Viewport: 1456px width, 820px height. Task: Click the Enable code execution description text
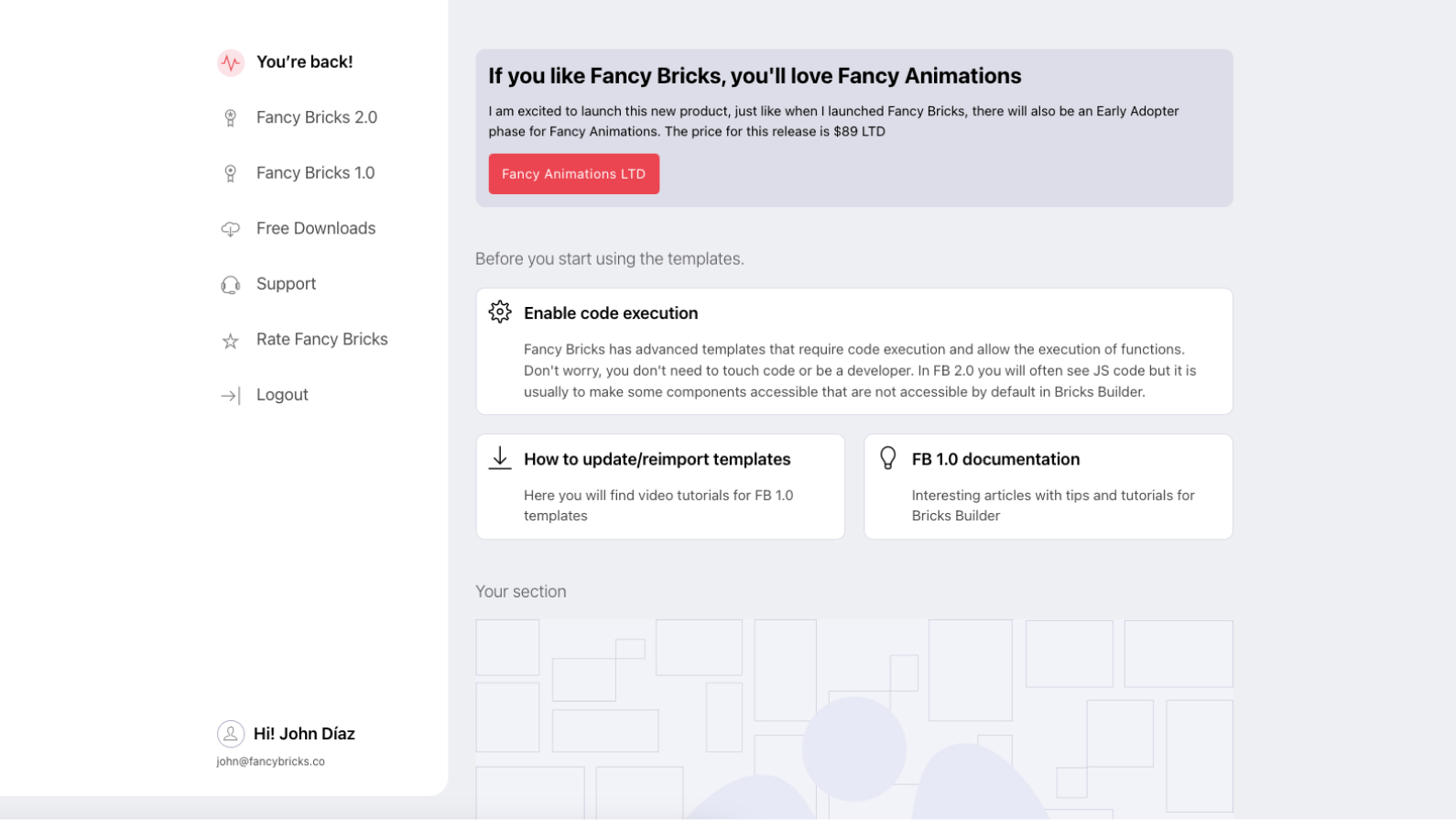(860, 370)
